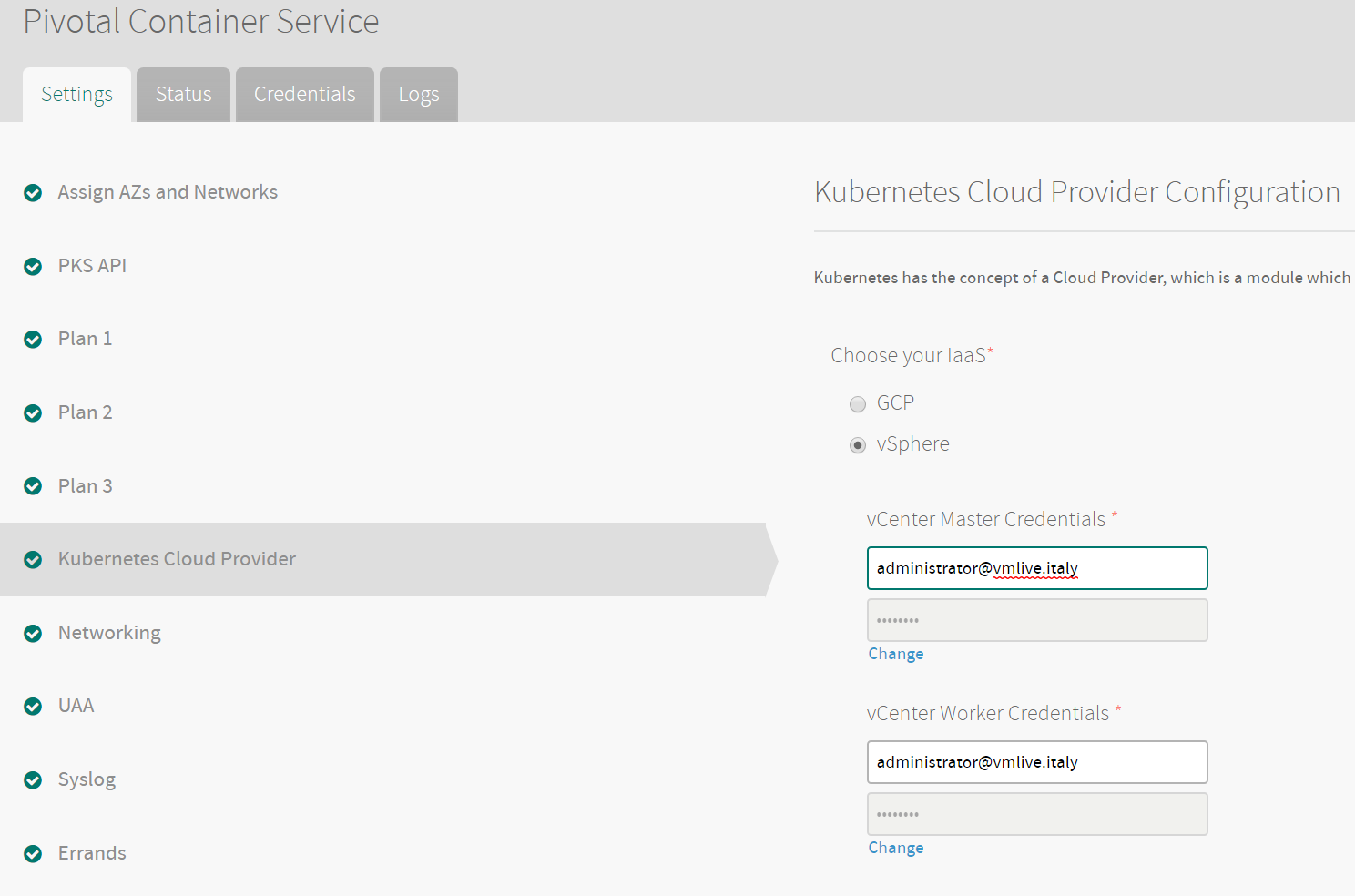Click the checkmark icon beside Kubernetes Cloud Provider
The width and height of the screenshot is (1355, 896).
coord(33,560)
